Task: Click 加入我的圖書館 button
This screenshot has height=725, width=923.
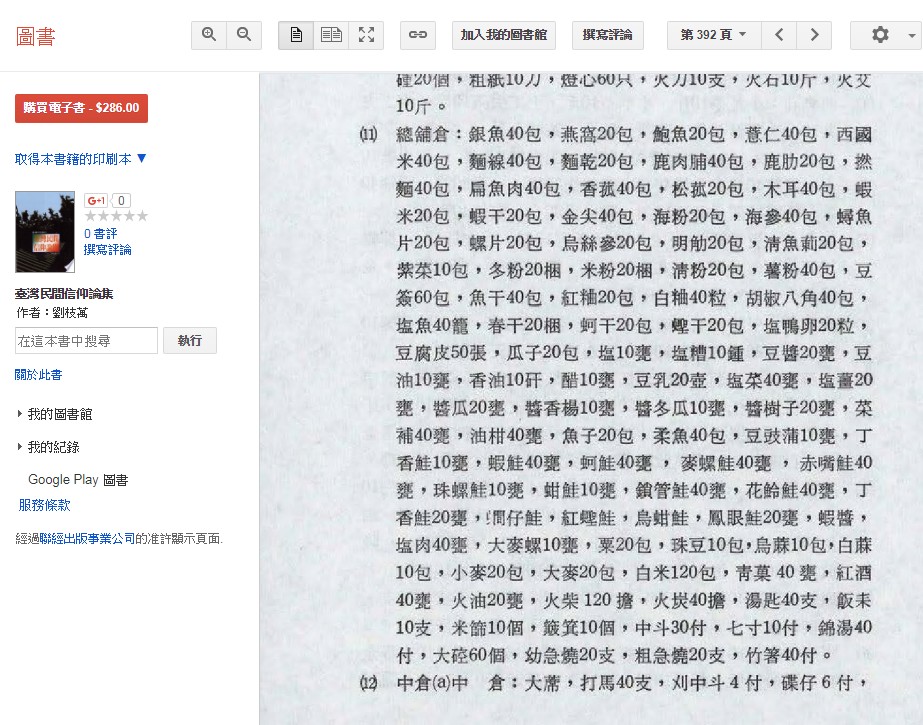Action: (x=504, y=35)
